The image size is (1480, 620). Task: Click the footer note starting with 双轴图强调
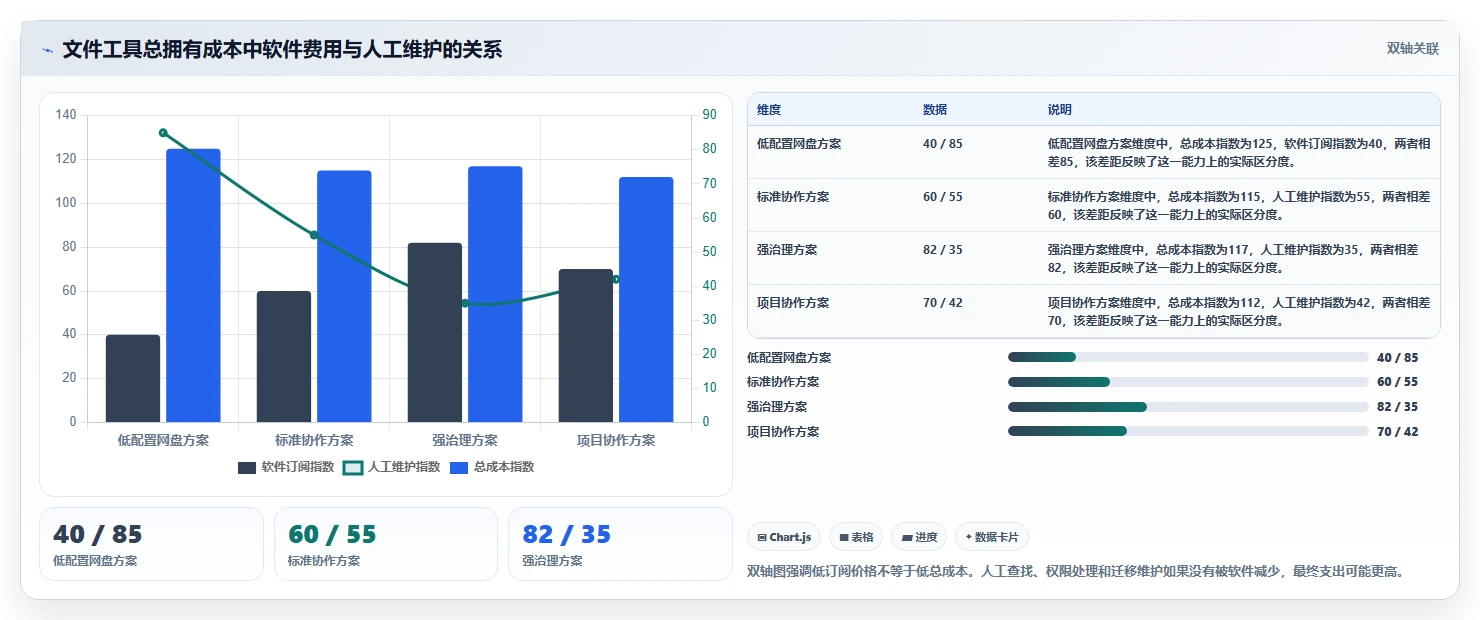click(1076, 572)
